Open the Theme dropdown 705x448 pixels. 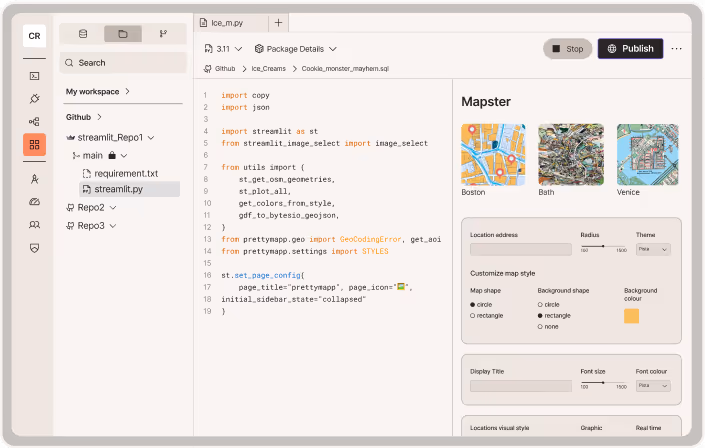tap(653, 249)
